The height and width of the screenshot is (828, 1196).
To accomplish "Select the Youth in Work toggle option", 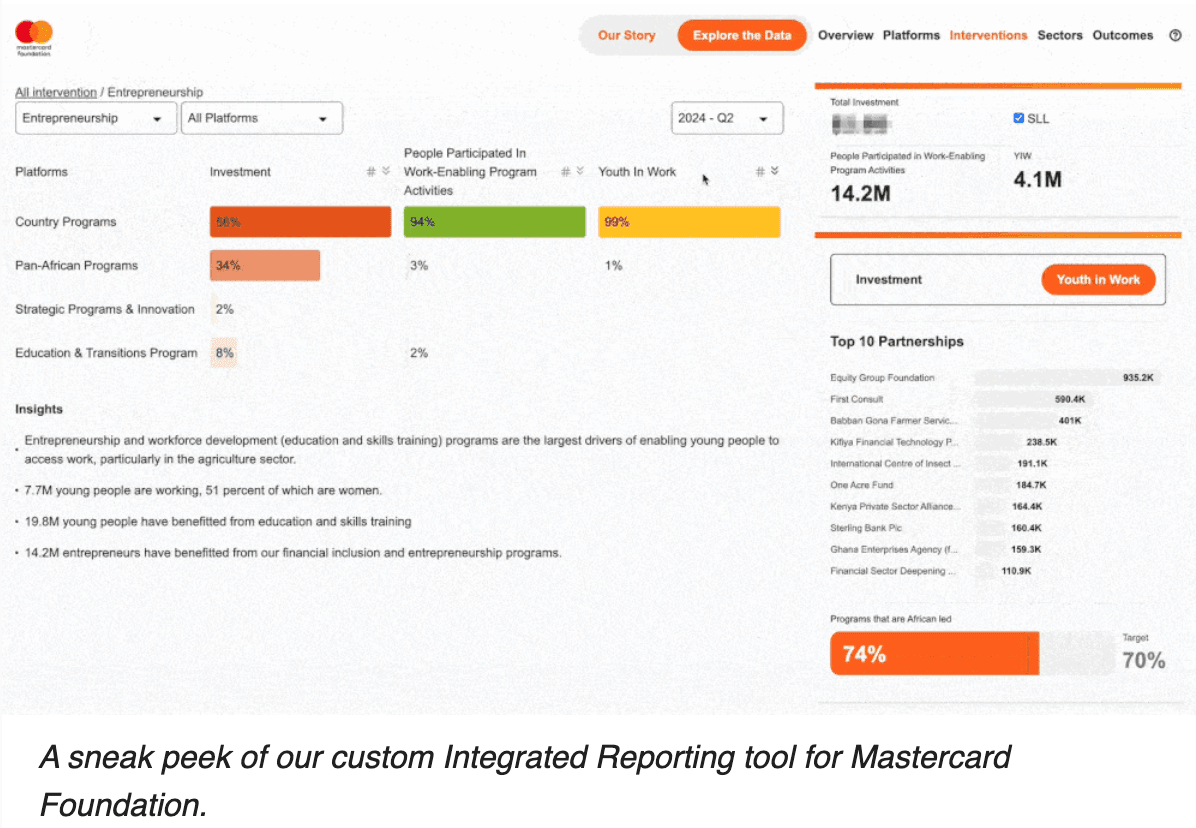I will coord(1098,280).
